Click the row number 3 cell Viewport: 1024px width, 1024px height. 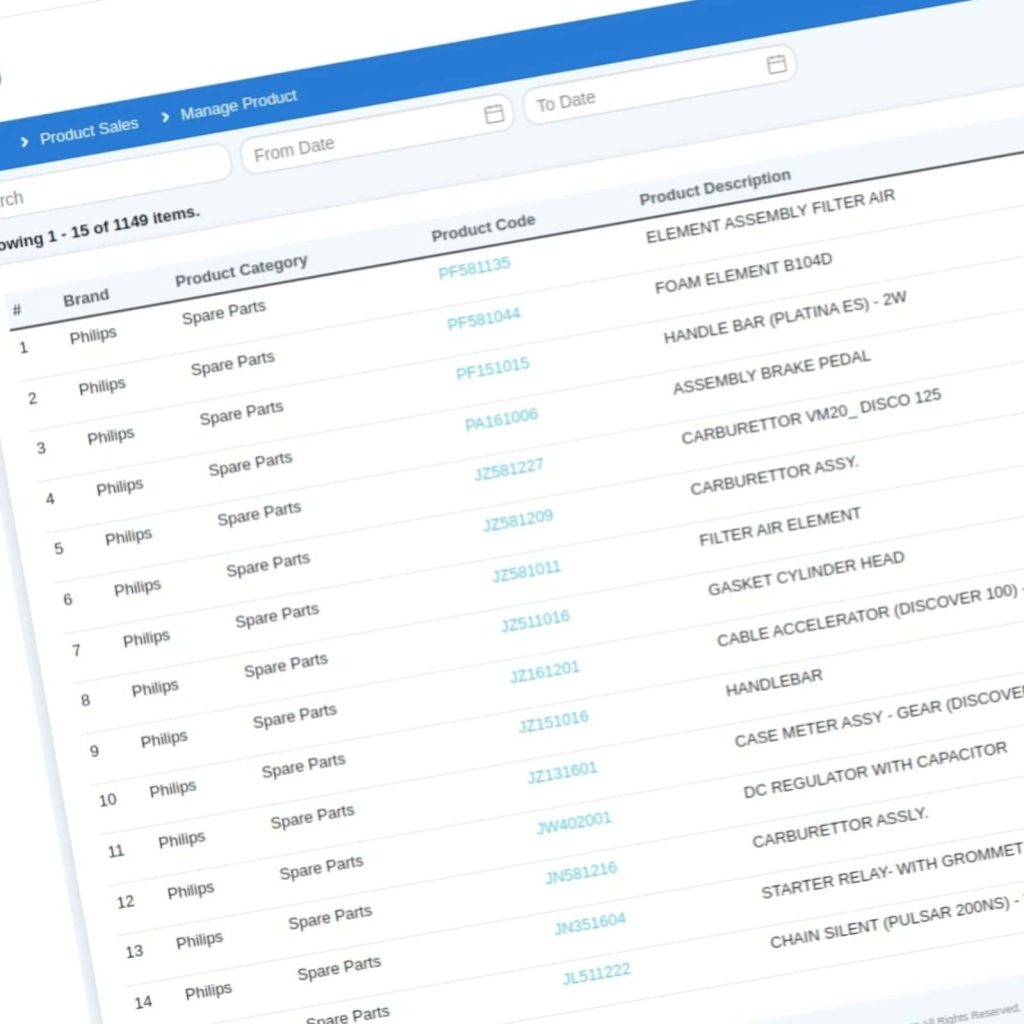pyautogui.click(x=40, y=448)
